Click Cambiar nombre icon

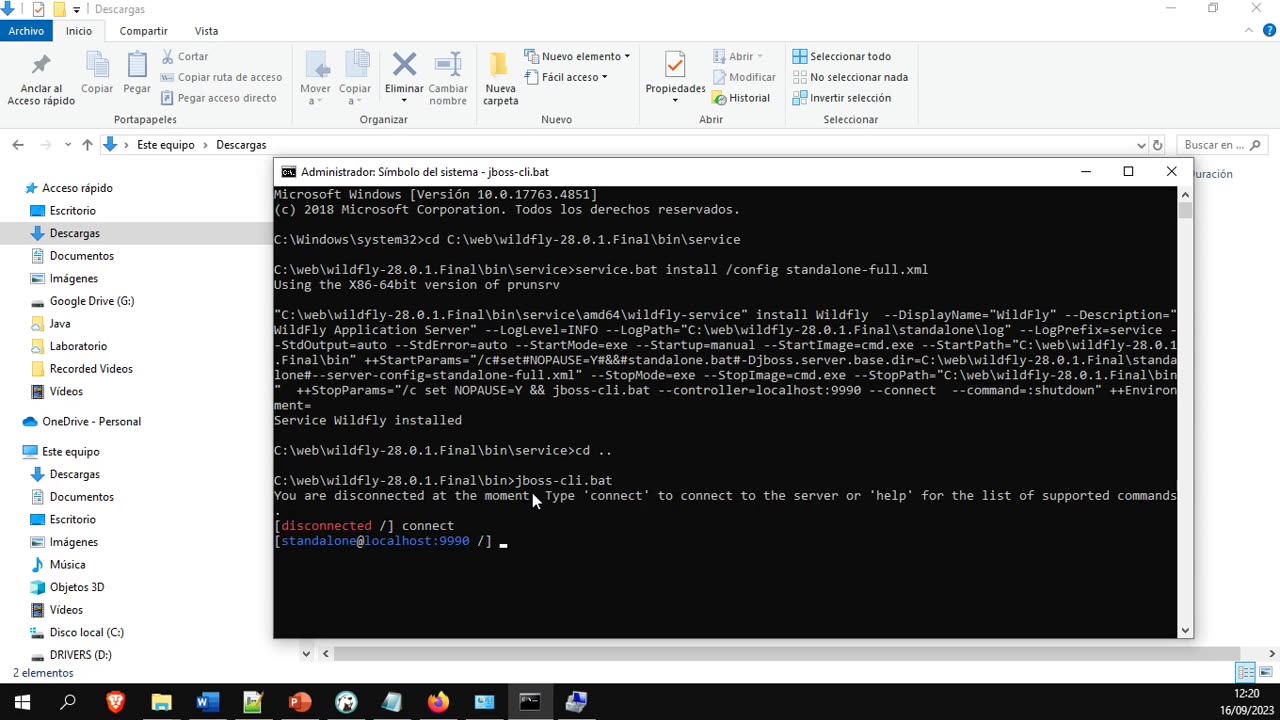[x=448, y=79]
